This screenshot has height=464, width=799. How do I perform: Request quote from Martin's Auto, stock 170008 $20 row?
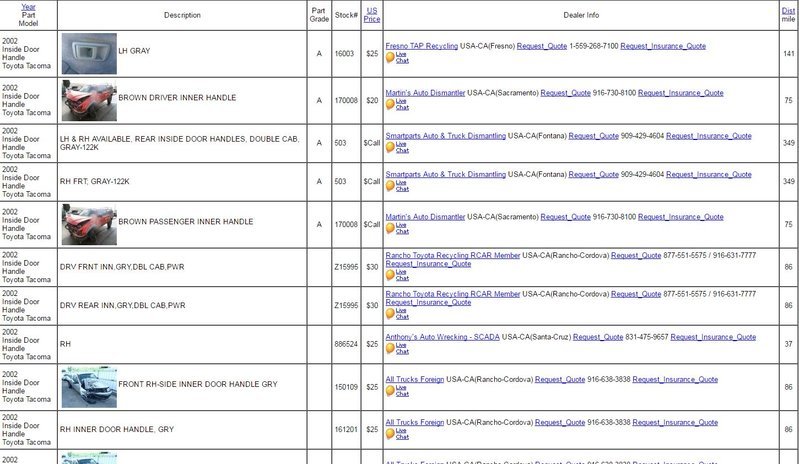565,93
